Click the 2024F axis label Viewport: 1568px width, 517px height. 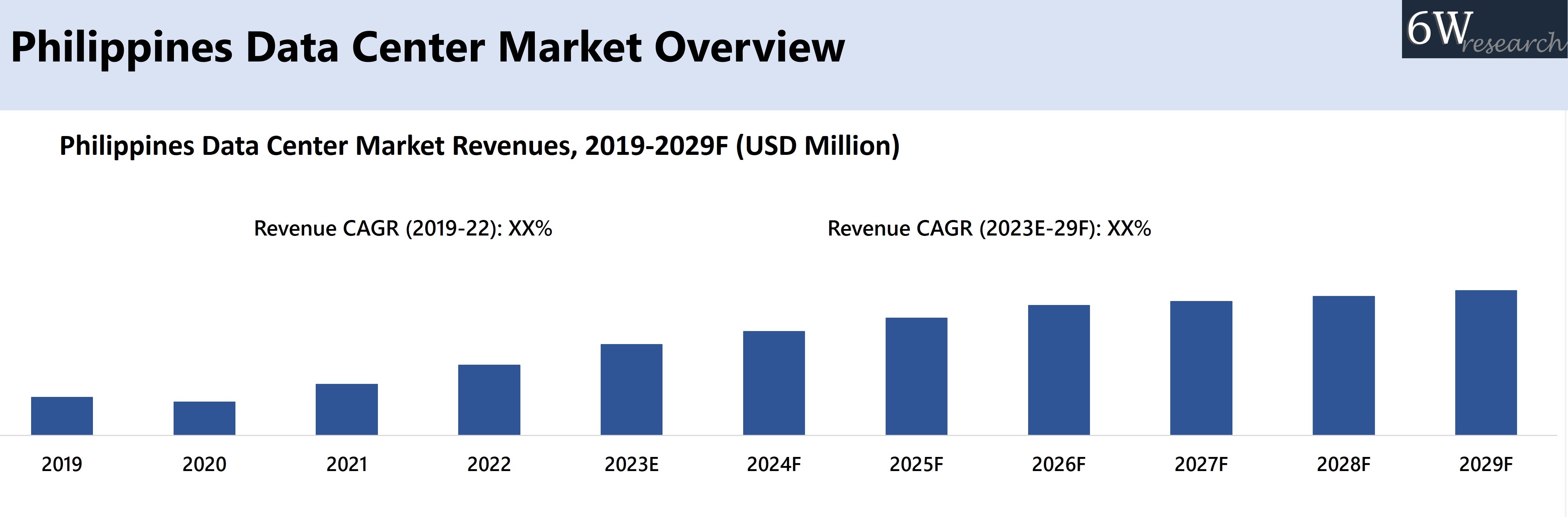[774, 465]
